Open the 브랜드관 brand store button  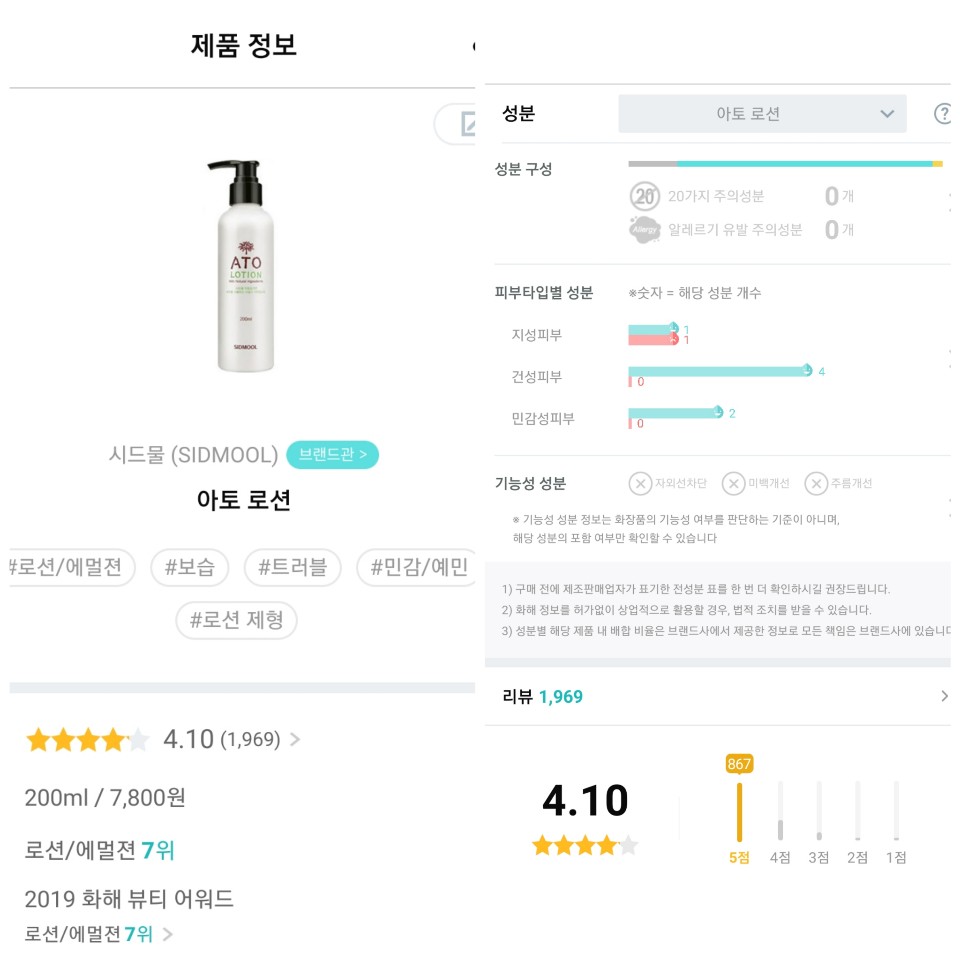point(332,454)
